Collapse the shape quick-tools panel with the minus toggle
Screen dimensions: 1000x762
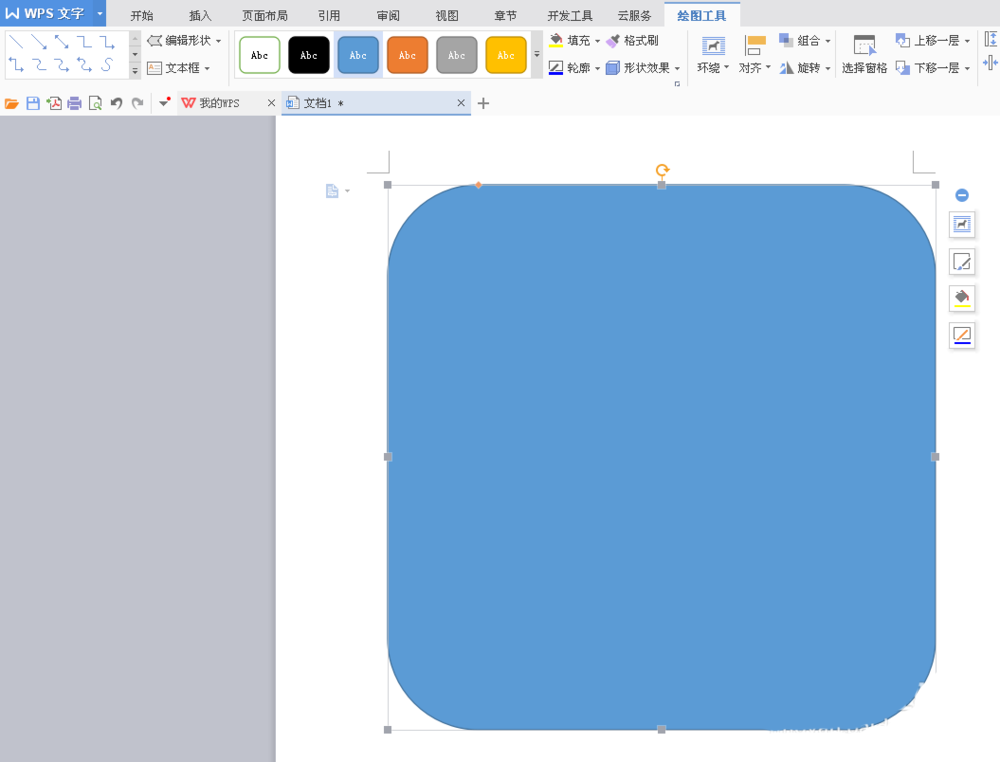click(961, 195)
